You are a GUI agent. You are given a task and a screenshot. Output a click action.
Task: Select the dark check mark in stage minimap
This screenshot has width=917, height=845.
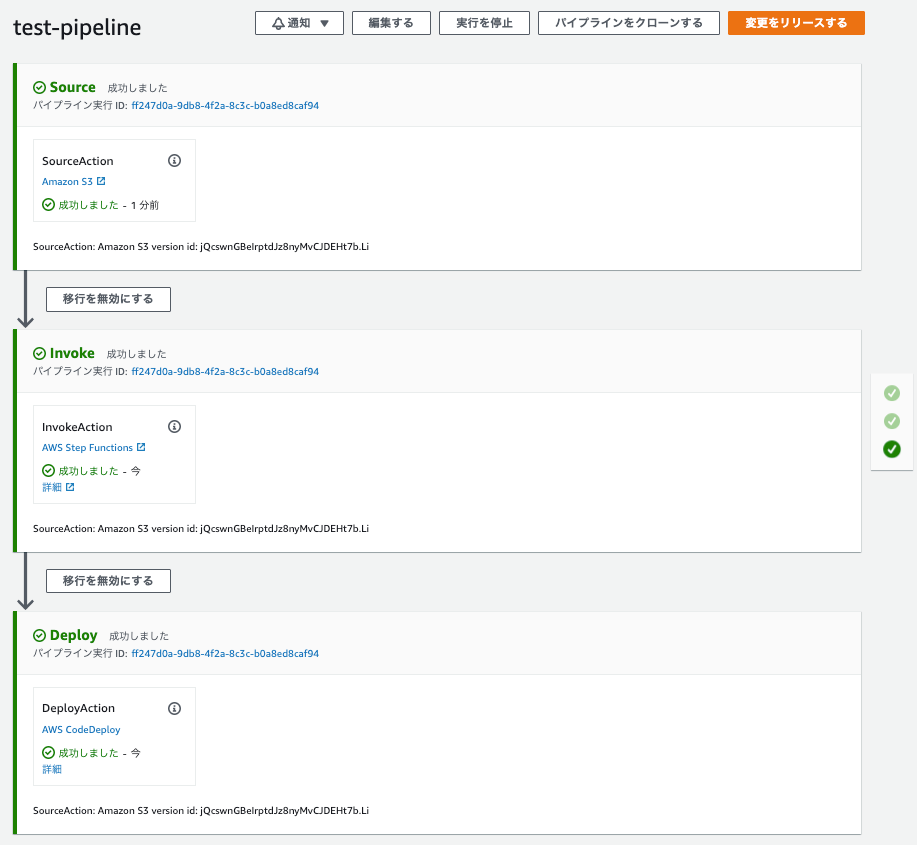pos(891,449)
